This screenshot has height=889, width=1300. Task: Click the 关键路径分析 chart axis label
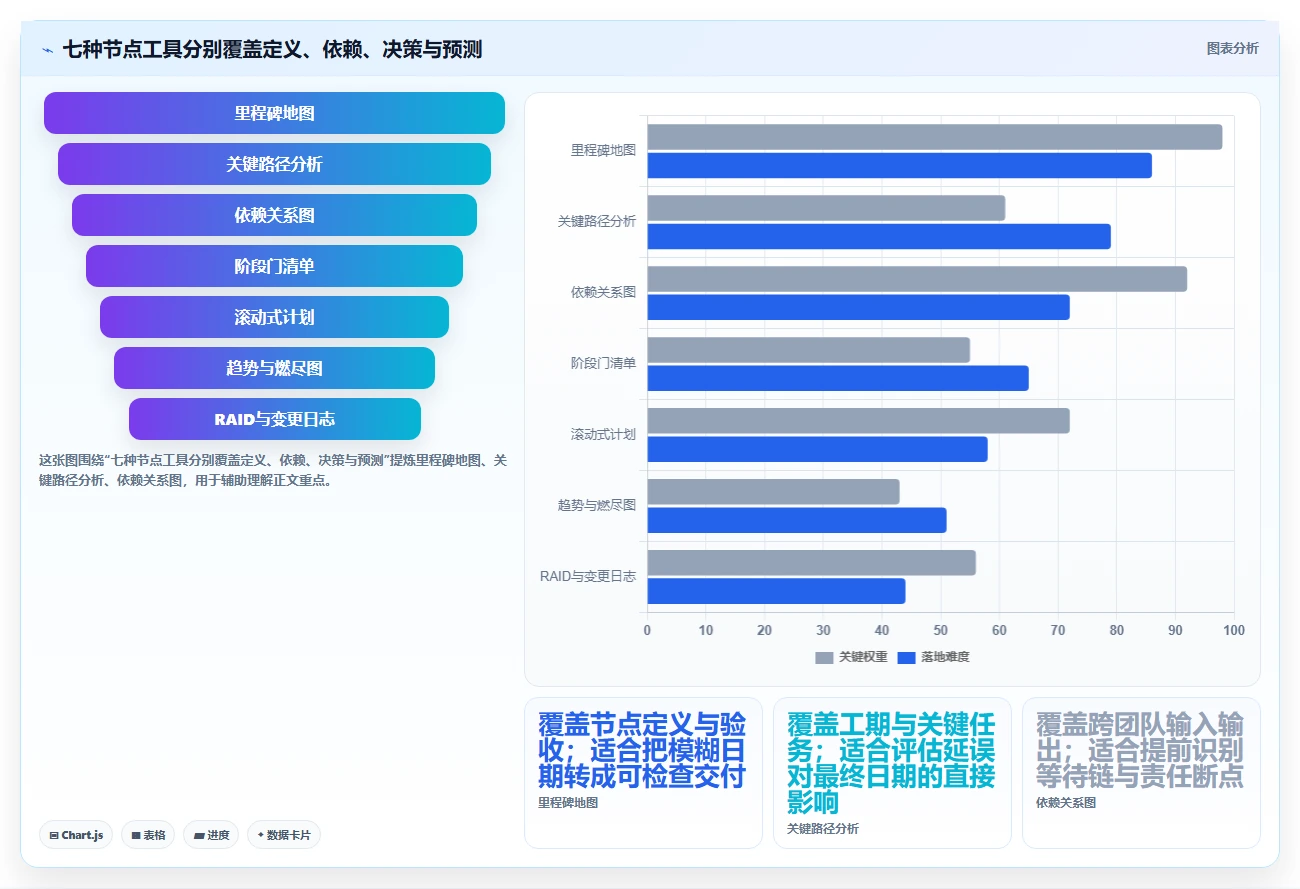click(596, 221)
